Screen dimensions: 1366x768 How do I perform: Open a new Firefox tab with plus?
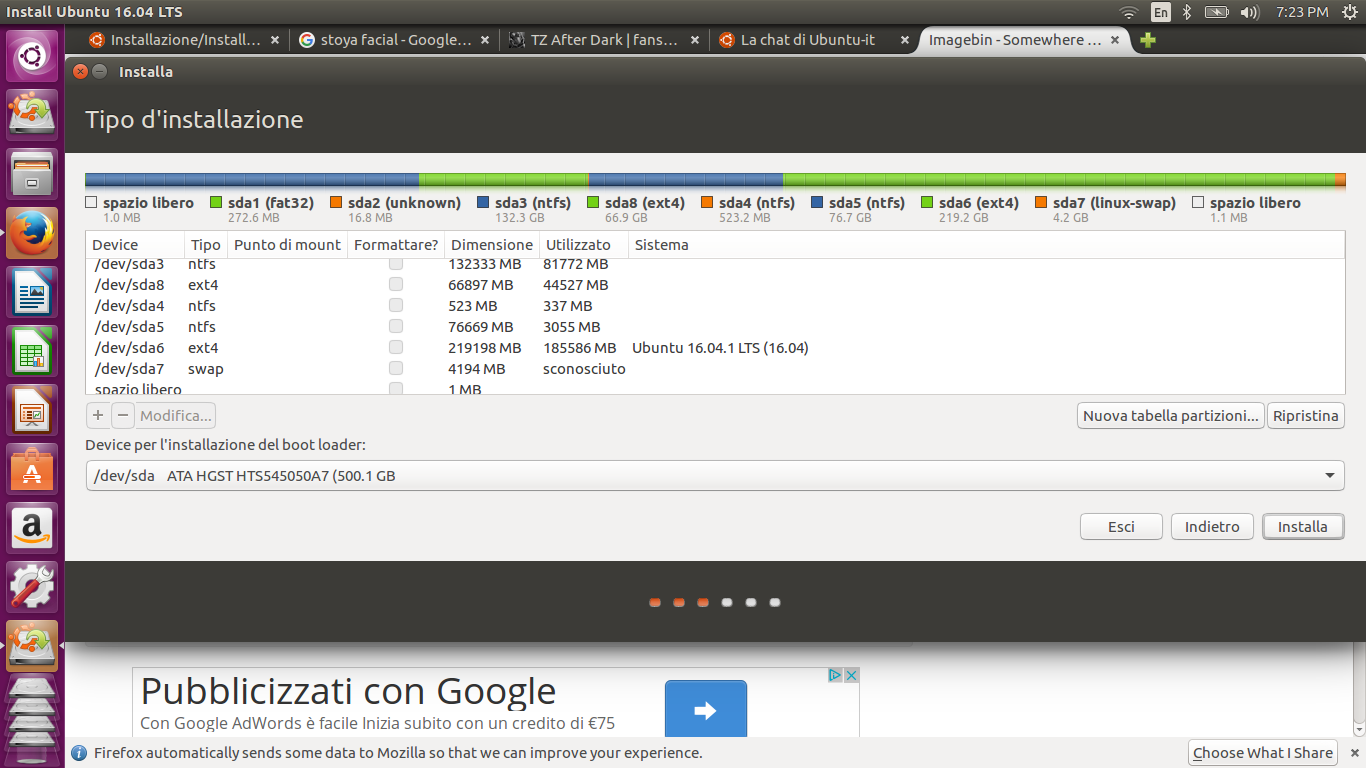tap(1147, 40)
